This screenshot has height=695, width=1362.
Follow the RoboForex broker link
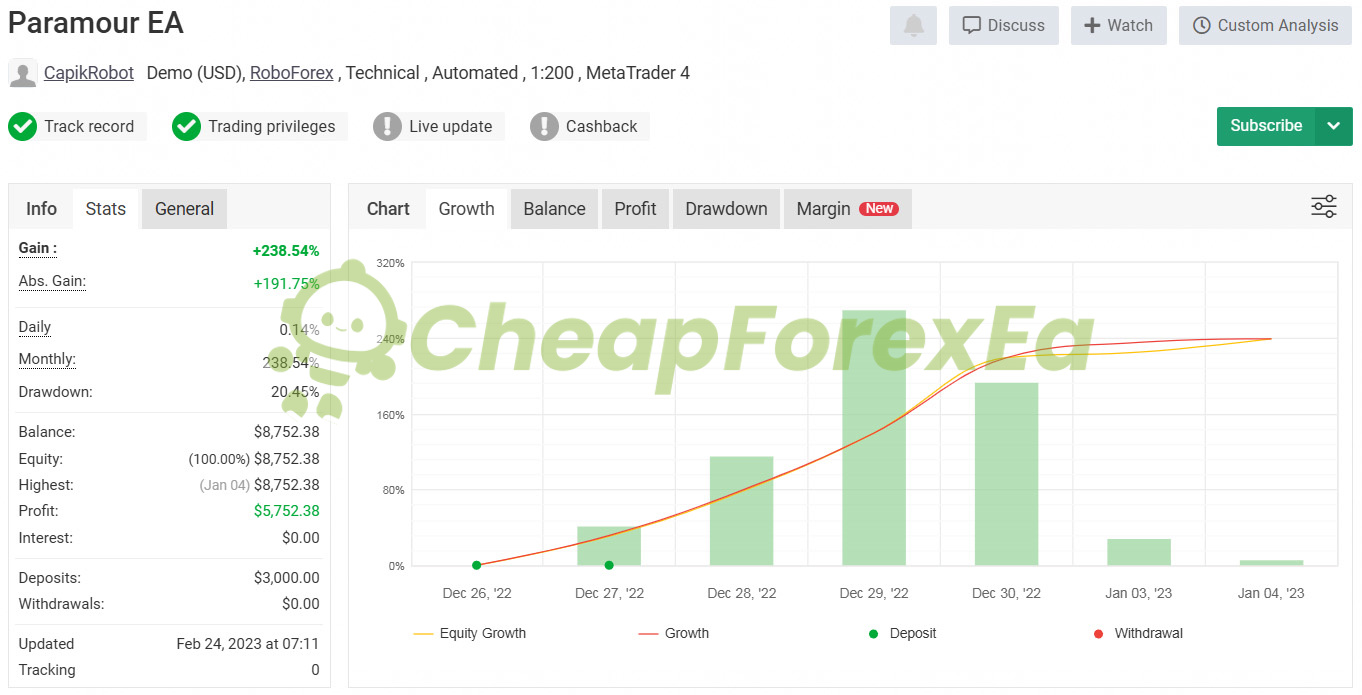tap(292, 73)
